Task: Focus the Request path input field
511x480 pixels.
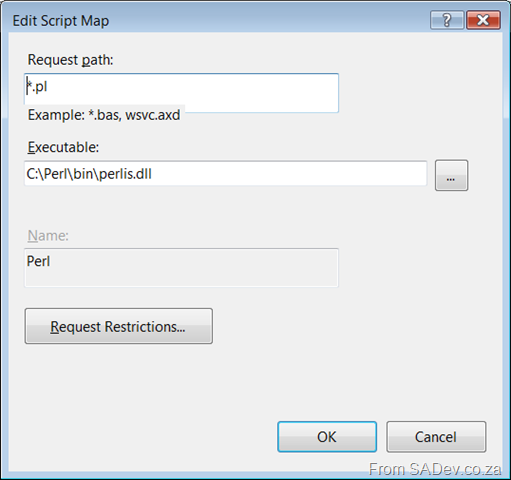Action: coord(181,93)
